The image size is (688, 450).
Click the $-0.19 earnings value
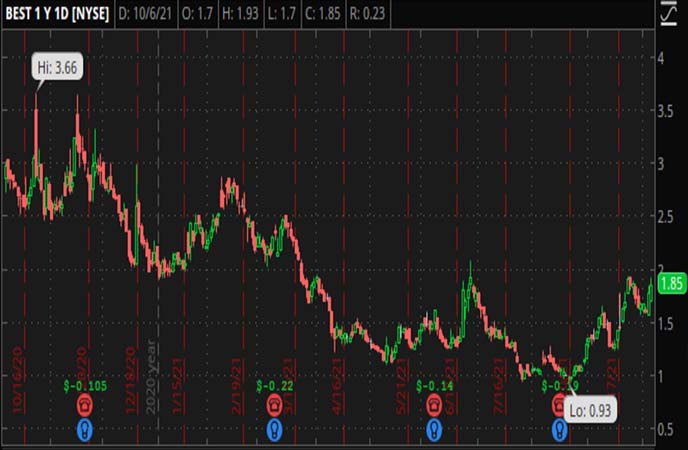pos(560,386)
